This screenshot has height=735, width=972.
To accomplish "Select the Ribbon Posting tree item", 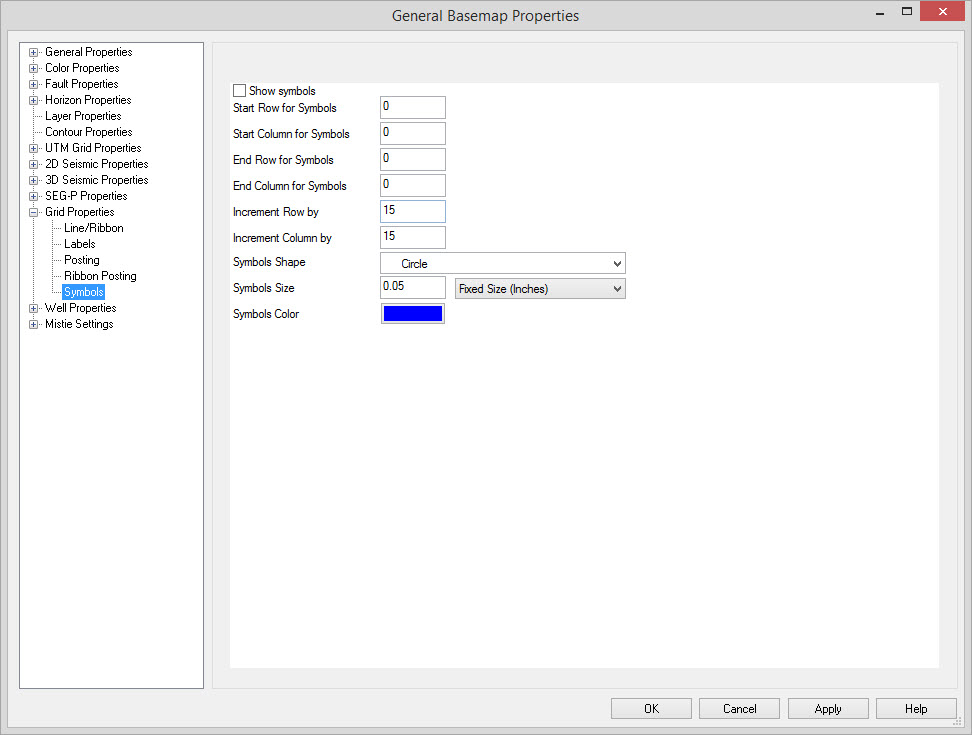I will tap(100, 276).
